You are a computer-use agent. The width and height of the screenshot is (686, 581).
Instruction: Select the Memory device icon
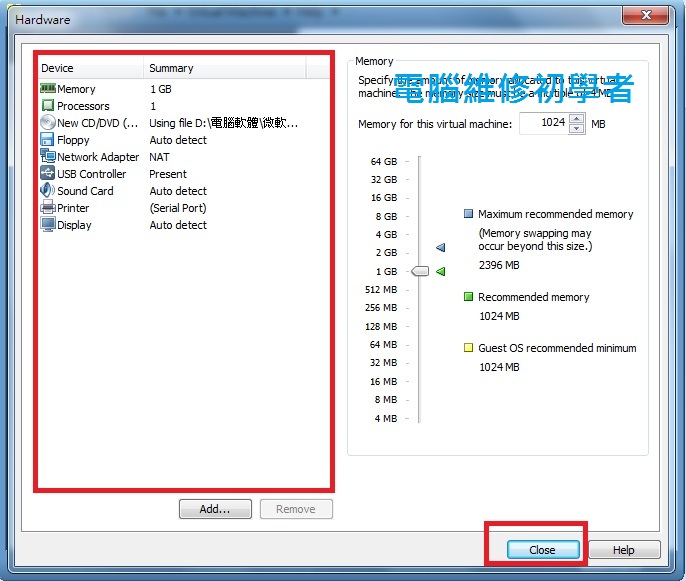point(48,89)
